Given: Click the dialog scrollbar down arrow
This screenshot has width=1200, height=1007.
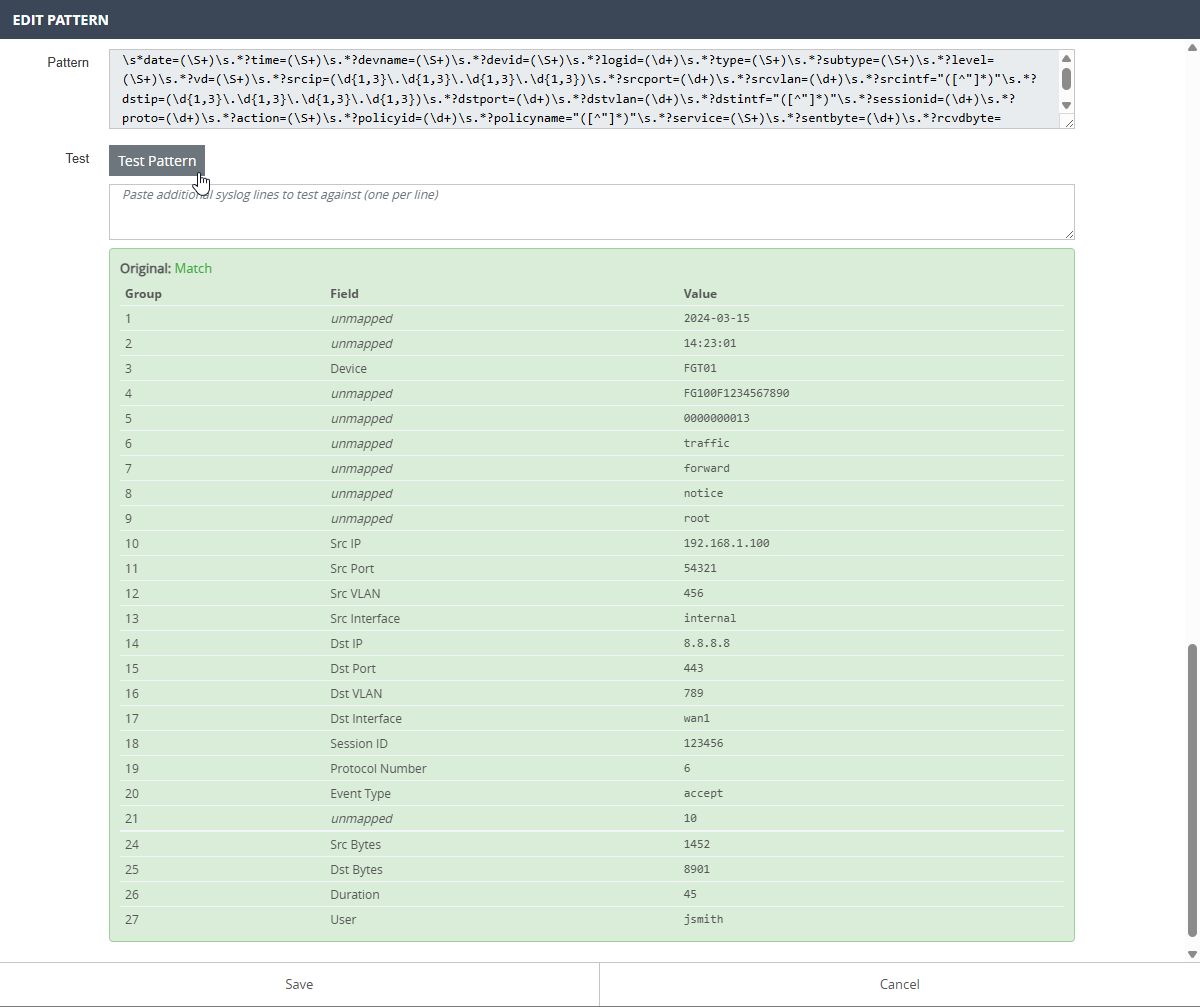Looking at the screenshot, I should [1192, 954].
